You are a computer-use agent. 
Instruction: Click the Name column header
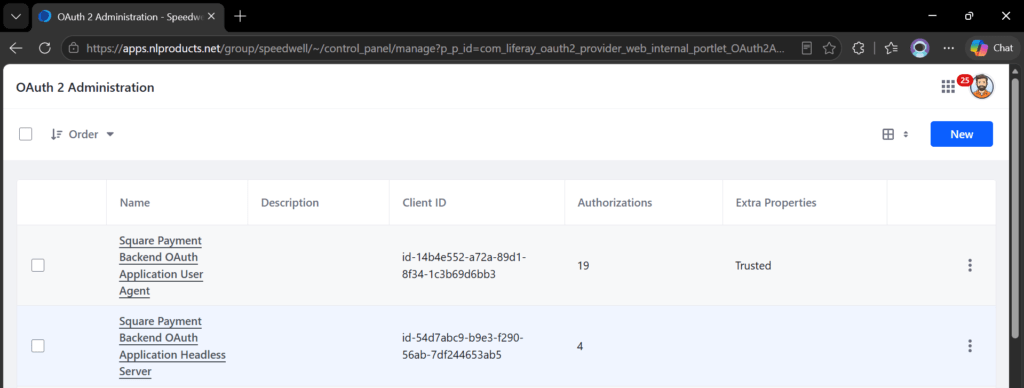(135, 202)
